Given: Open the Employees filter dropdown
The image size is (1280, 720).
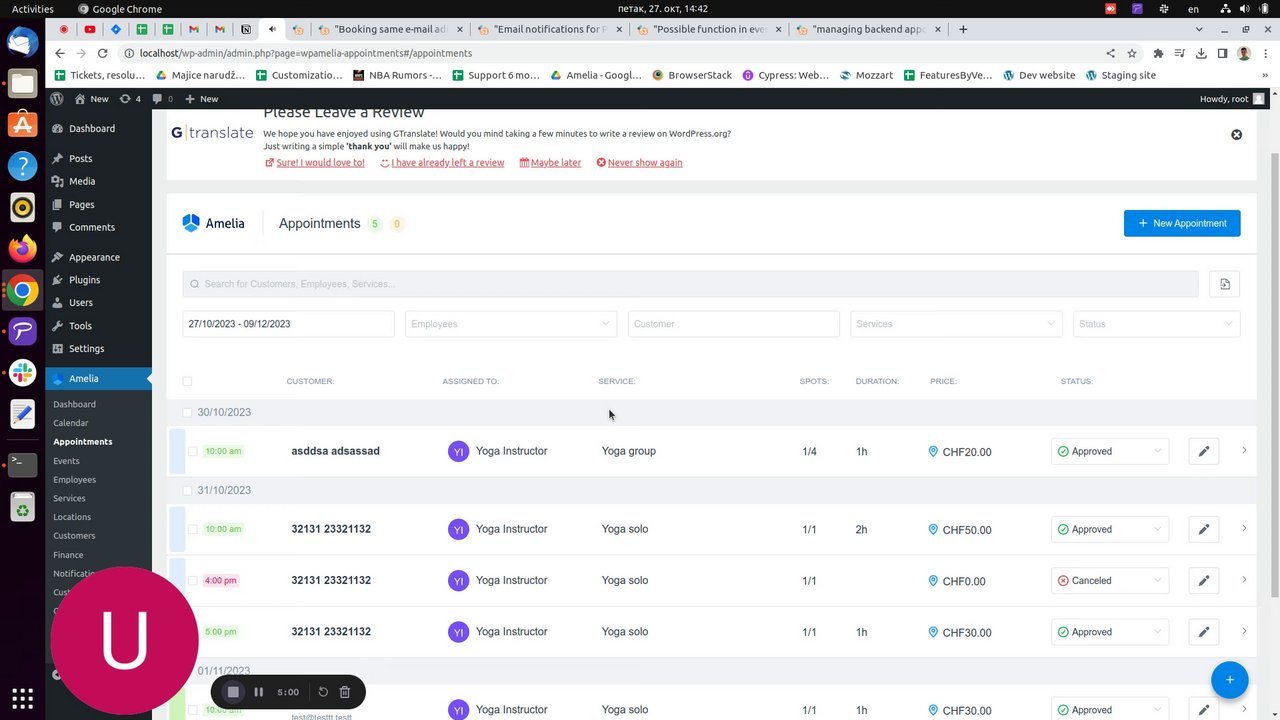Looking at the screenshot, I should click(x=511, y=324).
